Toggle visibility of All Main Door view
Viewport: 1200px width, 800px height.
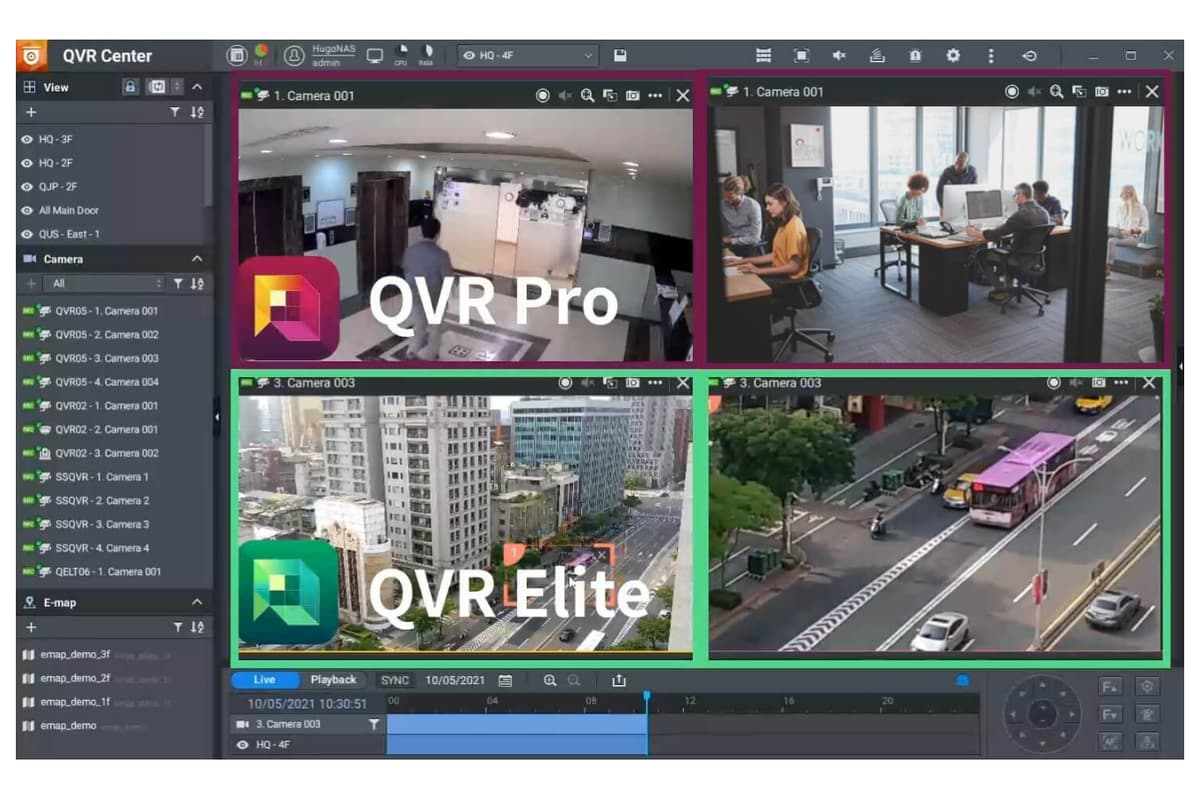(x=28, y=211)
